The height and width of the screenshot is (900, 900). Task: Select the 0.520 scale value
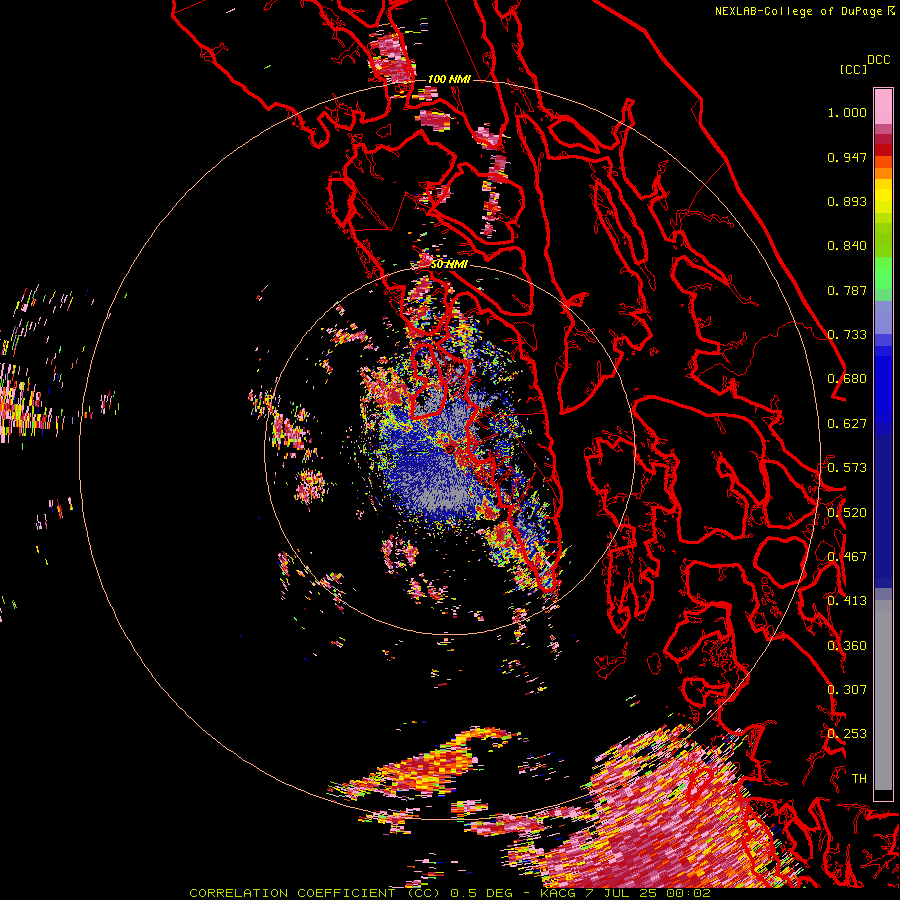coord(847,513)
